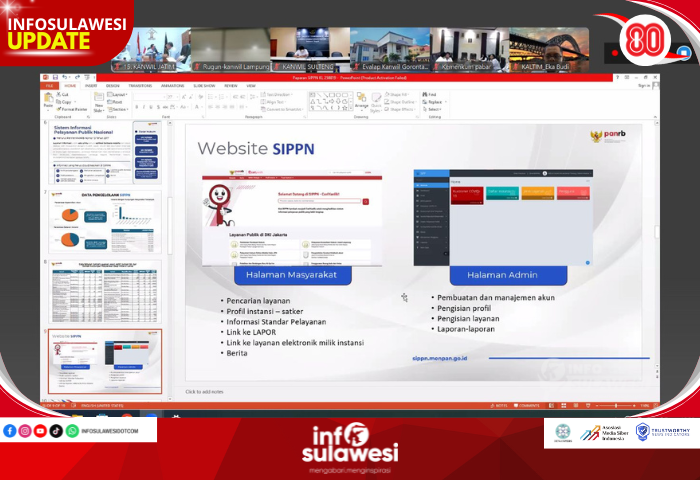Save the presentation via Quick Access icon
This screenshot has height=480, width=700.
(x=55, y=78)
